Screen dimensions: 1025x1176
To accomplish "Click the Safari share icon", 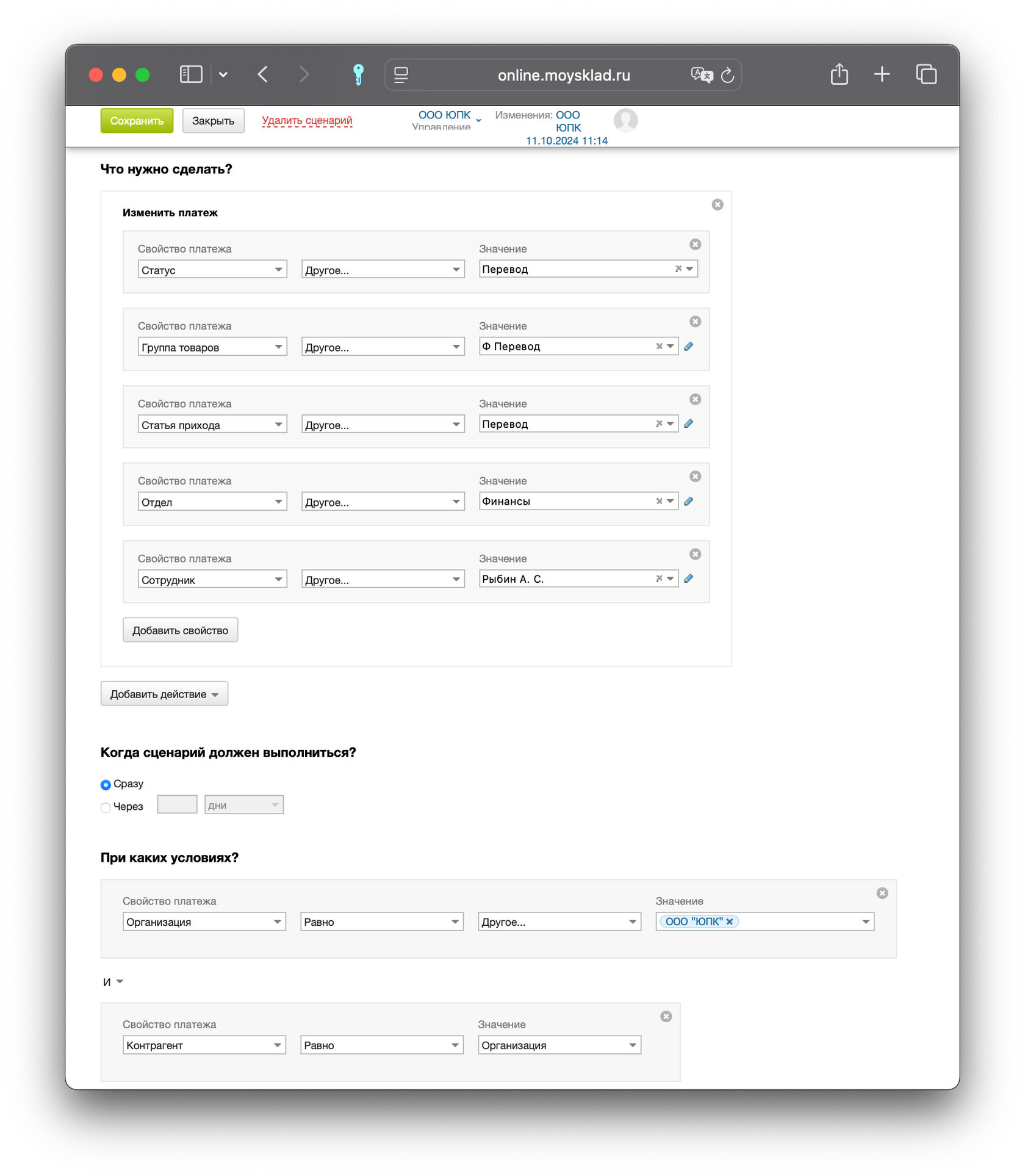I will pos(839,74).
